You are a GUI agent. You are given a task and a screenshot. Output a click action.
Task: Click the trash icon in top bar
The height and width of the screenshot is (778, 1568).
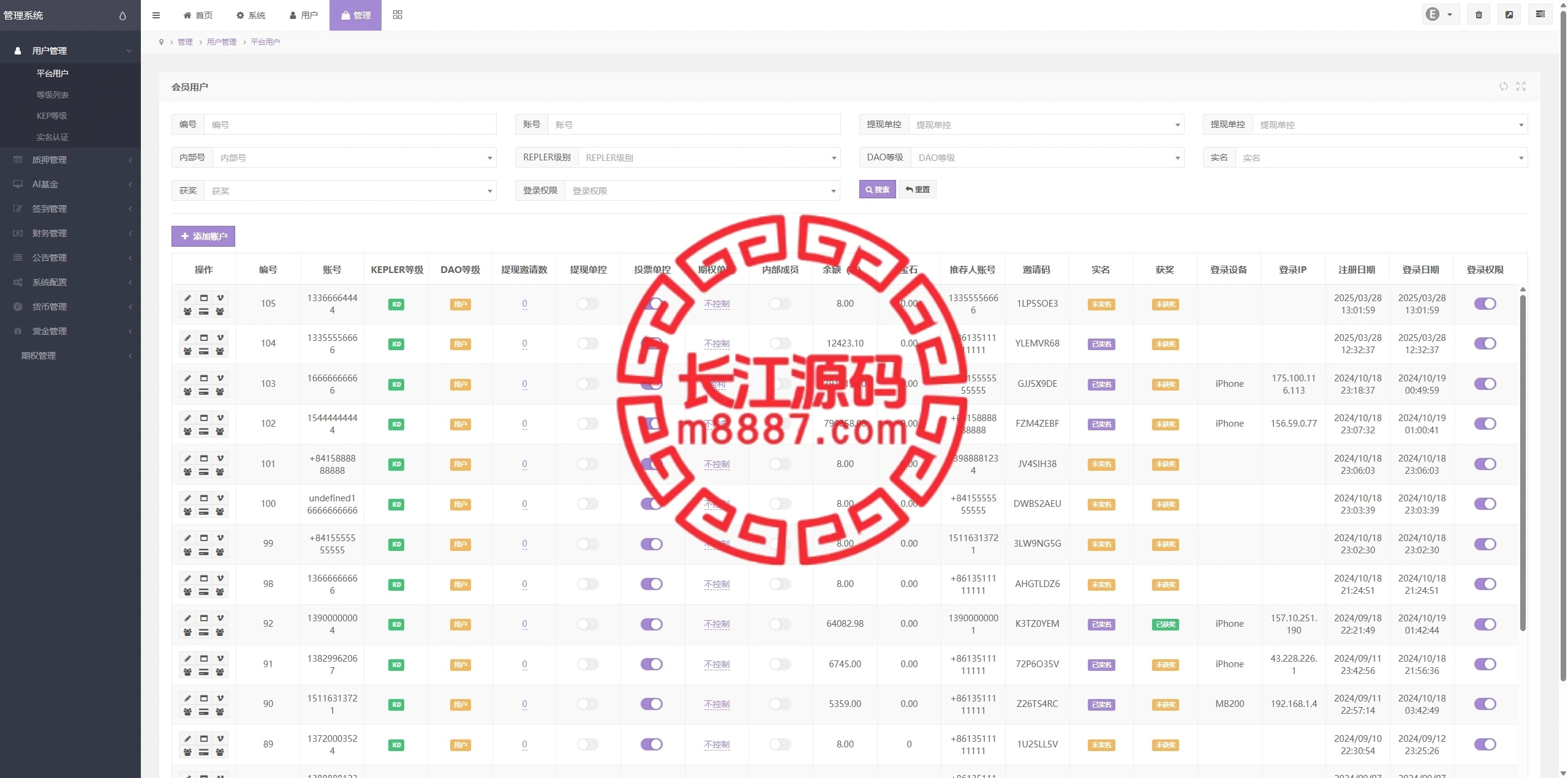click(1479, 15)
